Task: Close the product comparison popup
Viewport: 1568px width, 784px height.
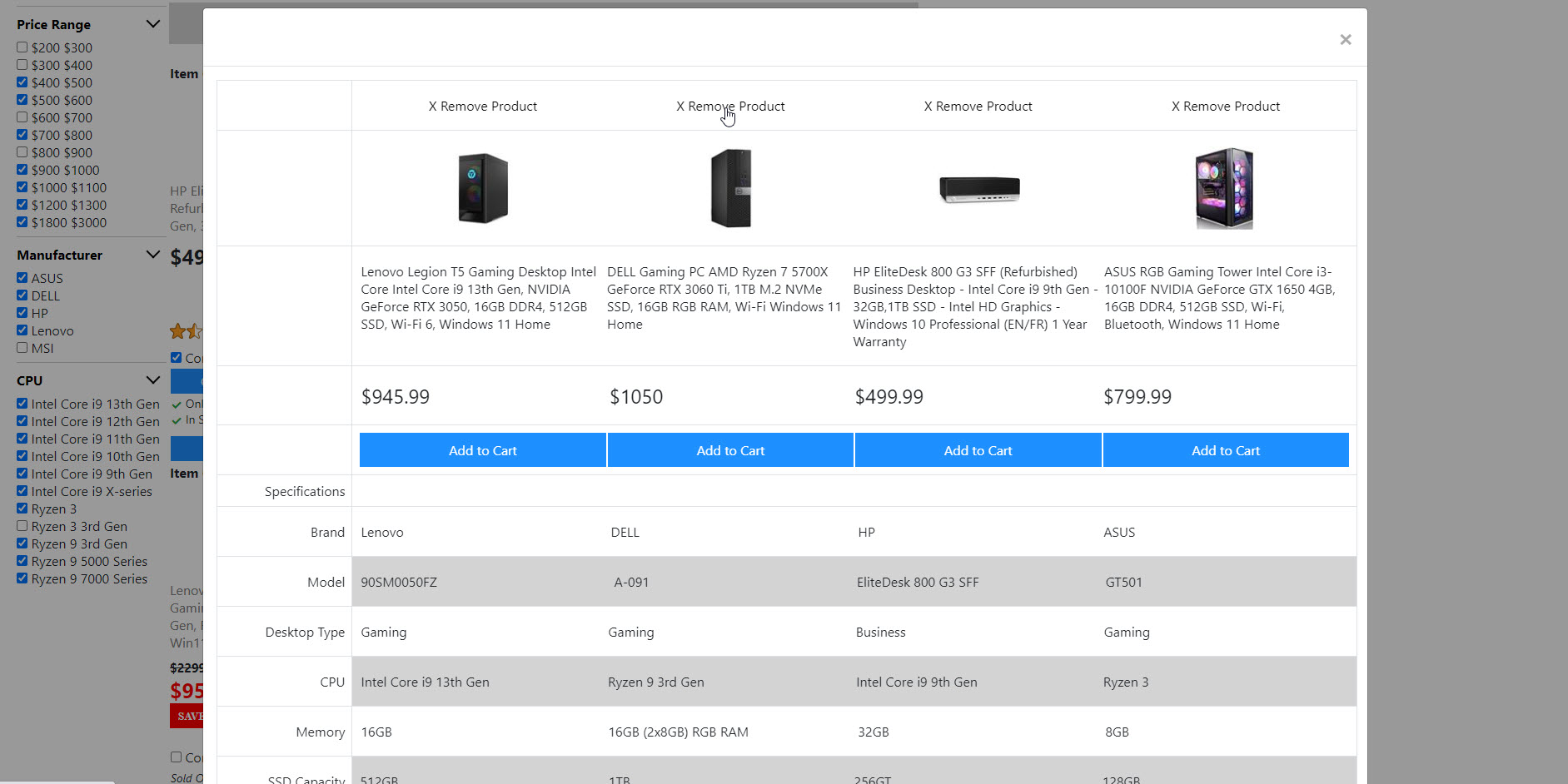Action: click(x=1345, y=40)
